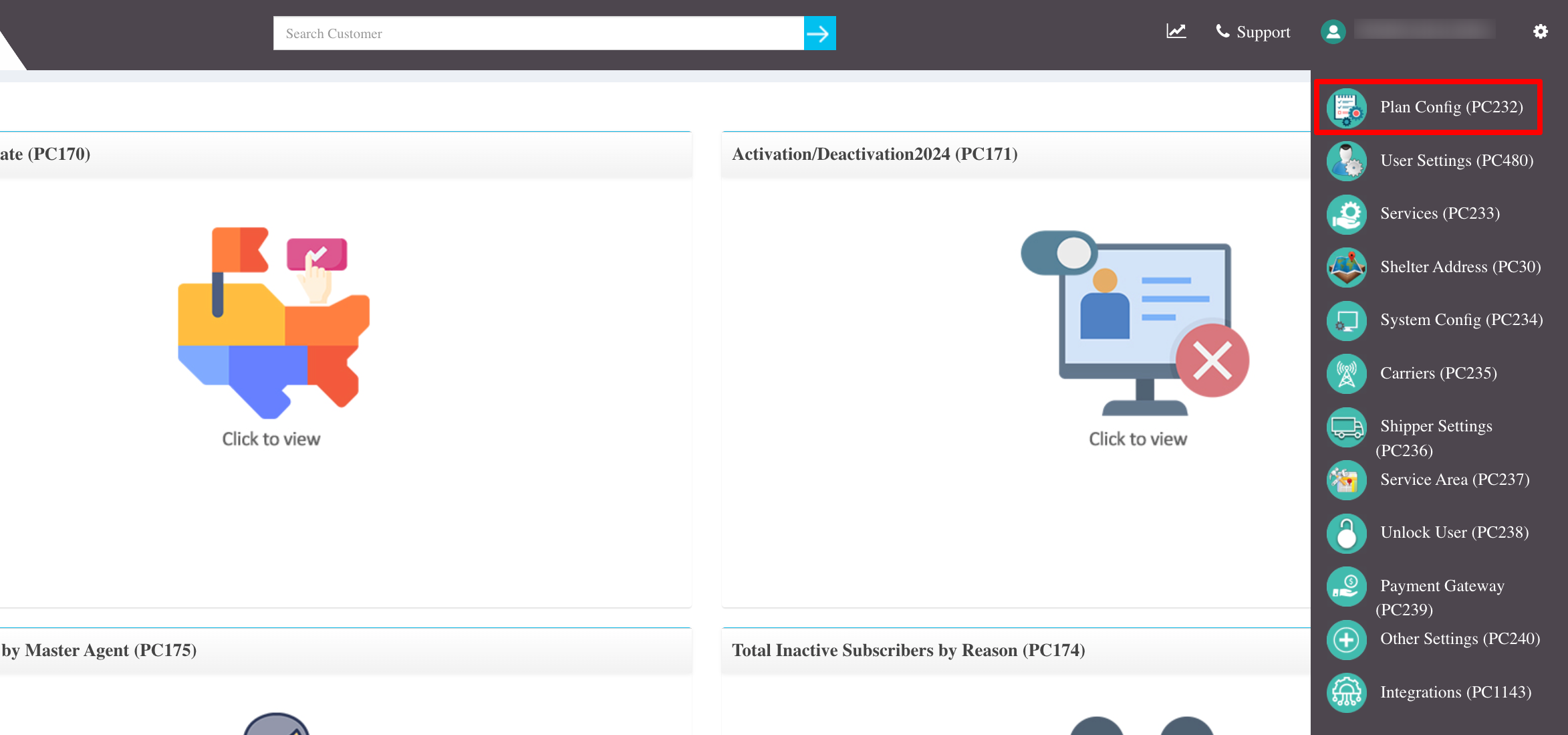Viewport: 1568px width, 735px height.
Task: Click the Shelter Address (PC30) map icon
Action: 1345,267
